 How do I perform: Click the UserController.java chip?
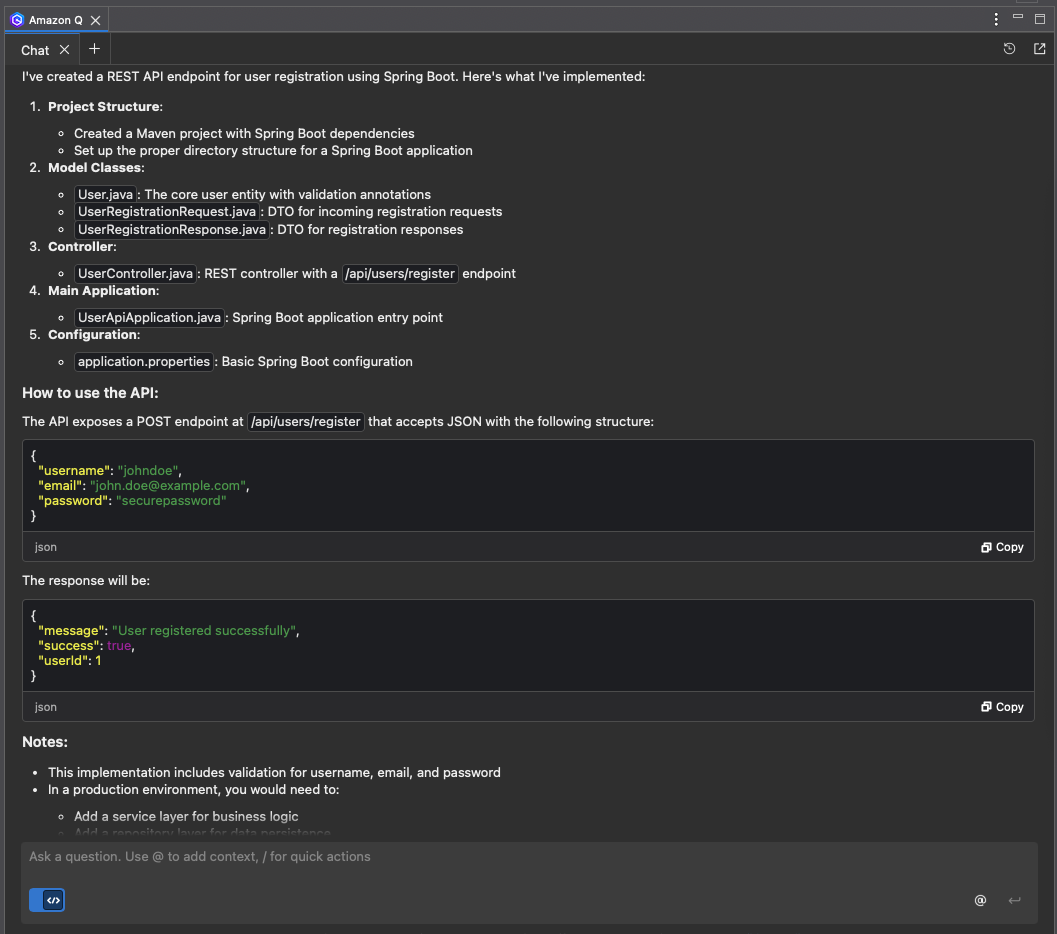point(135,273)
